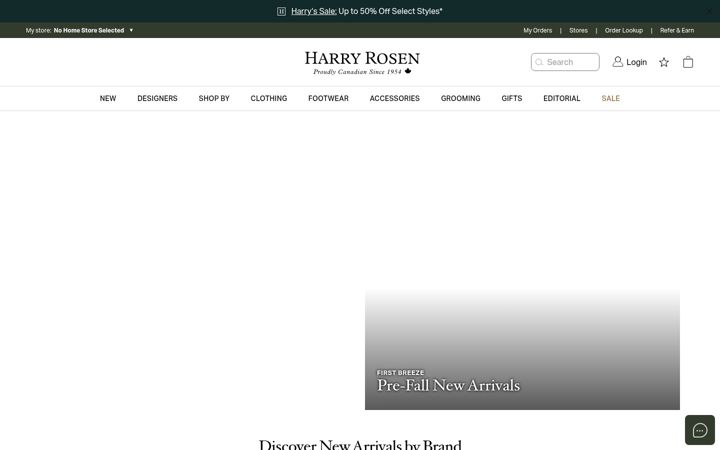Image resolution: width=720 pixels, height=450 pixels.
Task: Click the Login text link
Action: pos(636,62)
